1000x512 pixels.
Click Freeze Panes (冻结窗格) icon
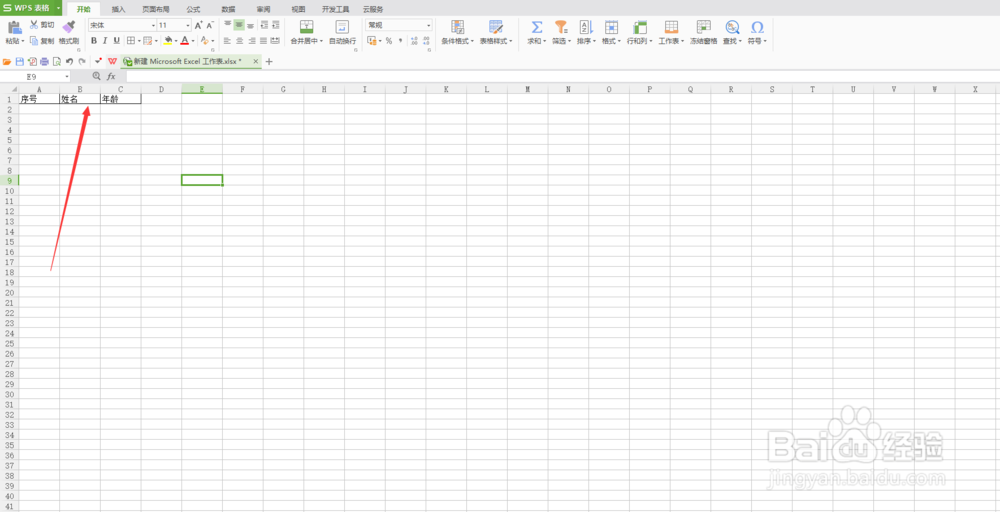click(703, 27)
